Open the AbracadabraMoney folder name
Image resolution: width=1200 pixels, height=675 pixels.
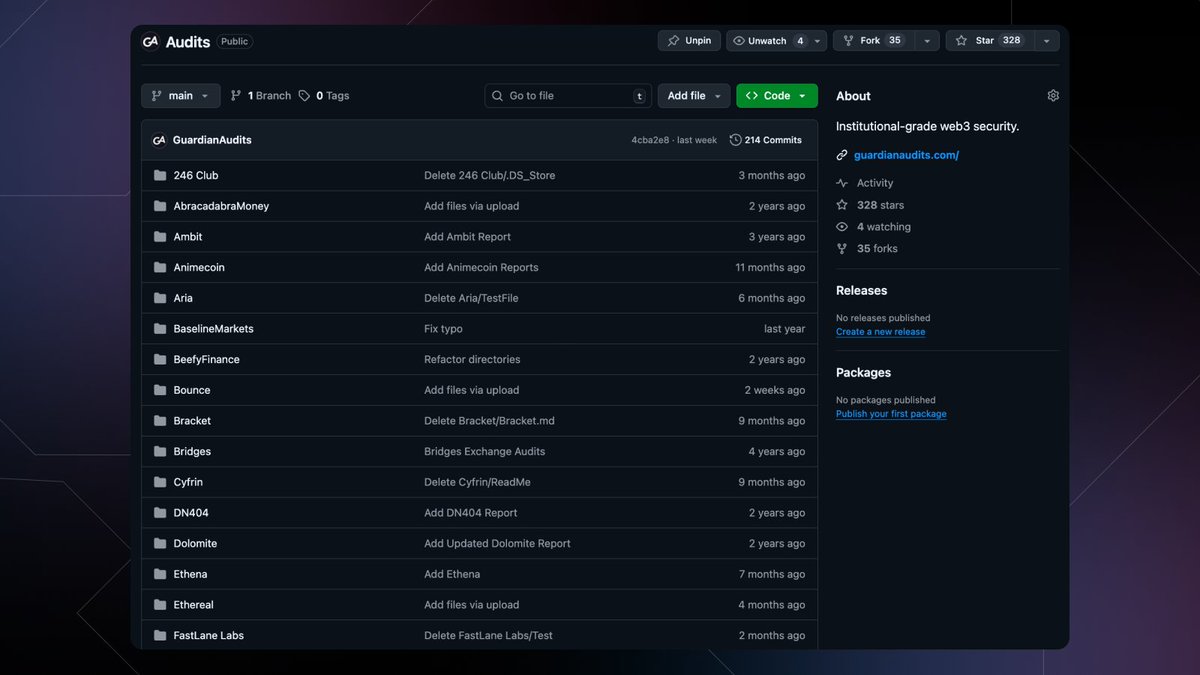click(221, 206)
